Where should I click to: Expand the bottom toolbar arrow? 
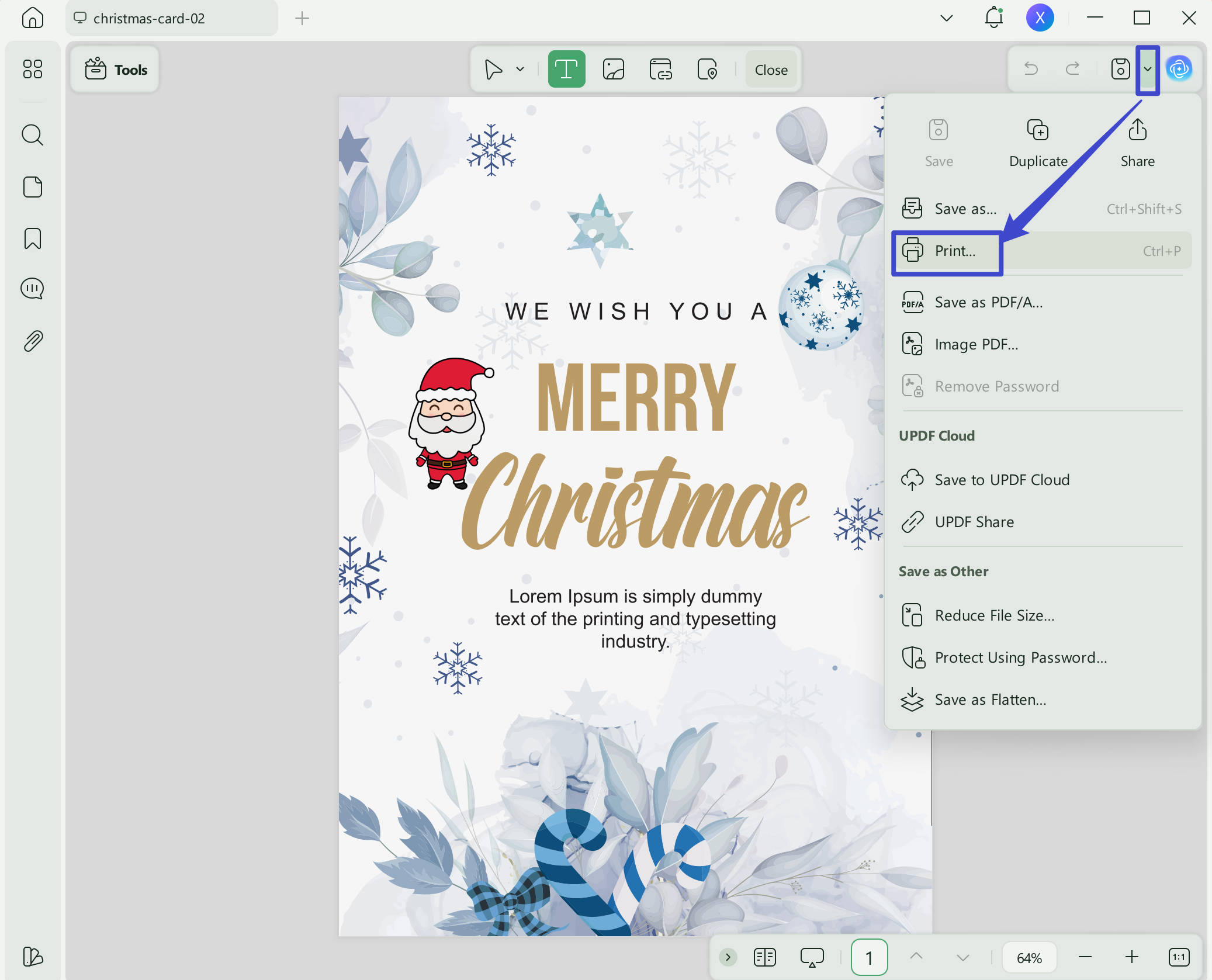point(728,957)
